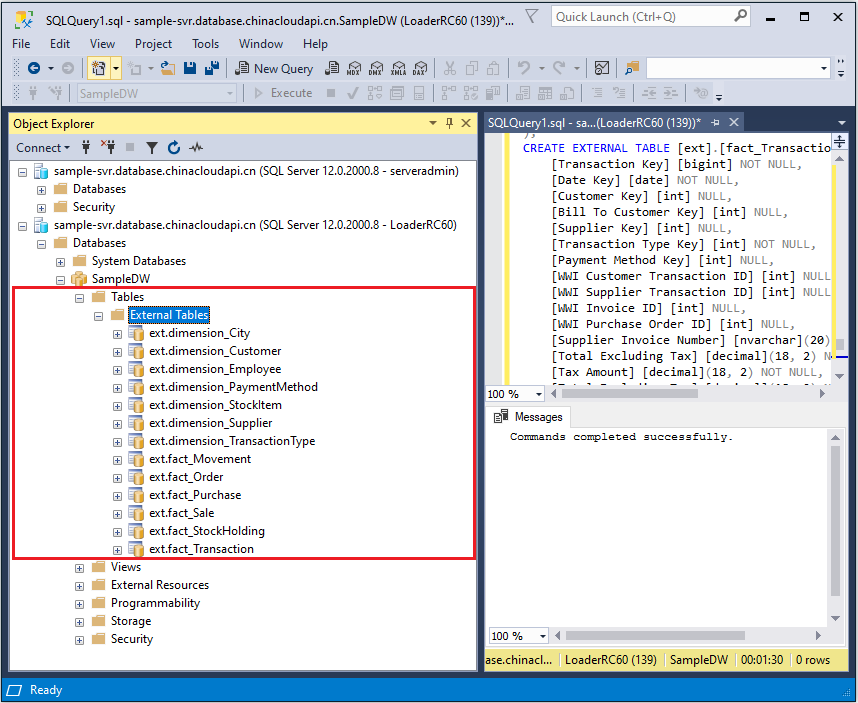Viewport: 858px width, 703px height.
Task: Collapse the External Tables folder
Action: tap(99, 315)
